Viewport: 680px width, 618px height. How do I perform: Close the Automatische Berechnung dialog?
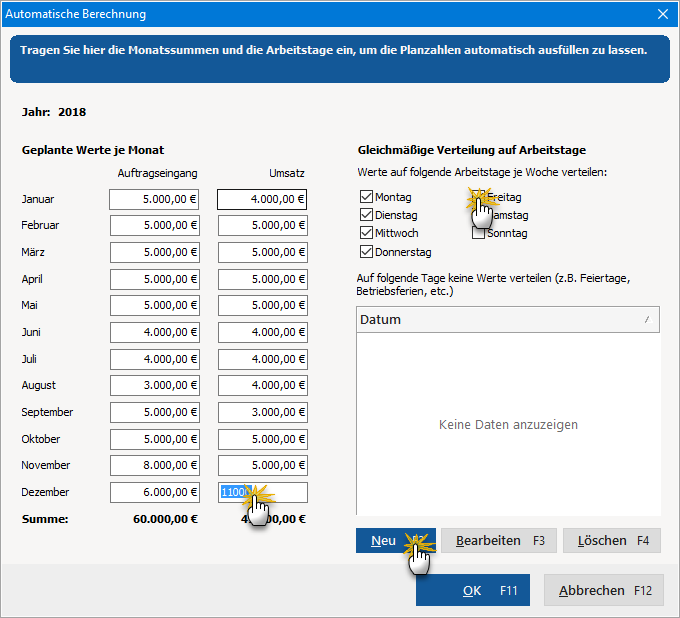(663, 14)
